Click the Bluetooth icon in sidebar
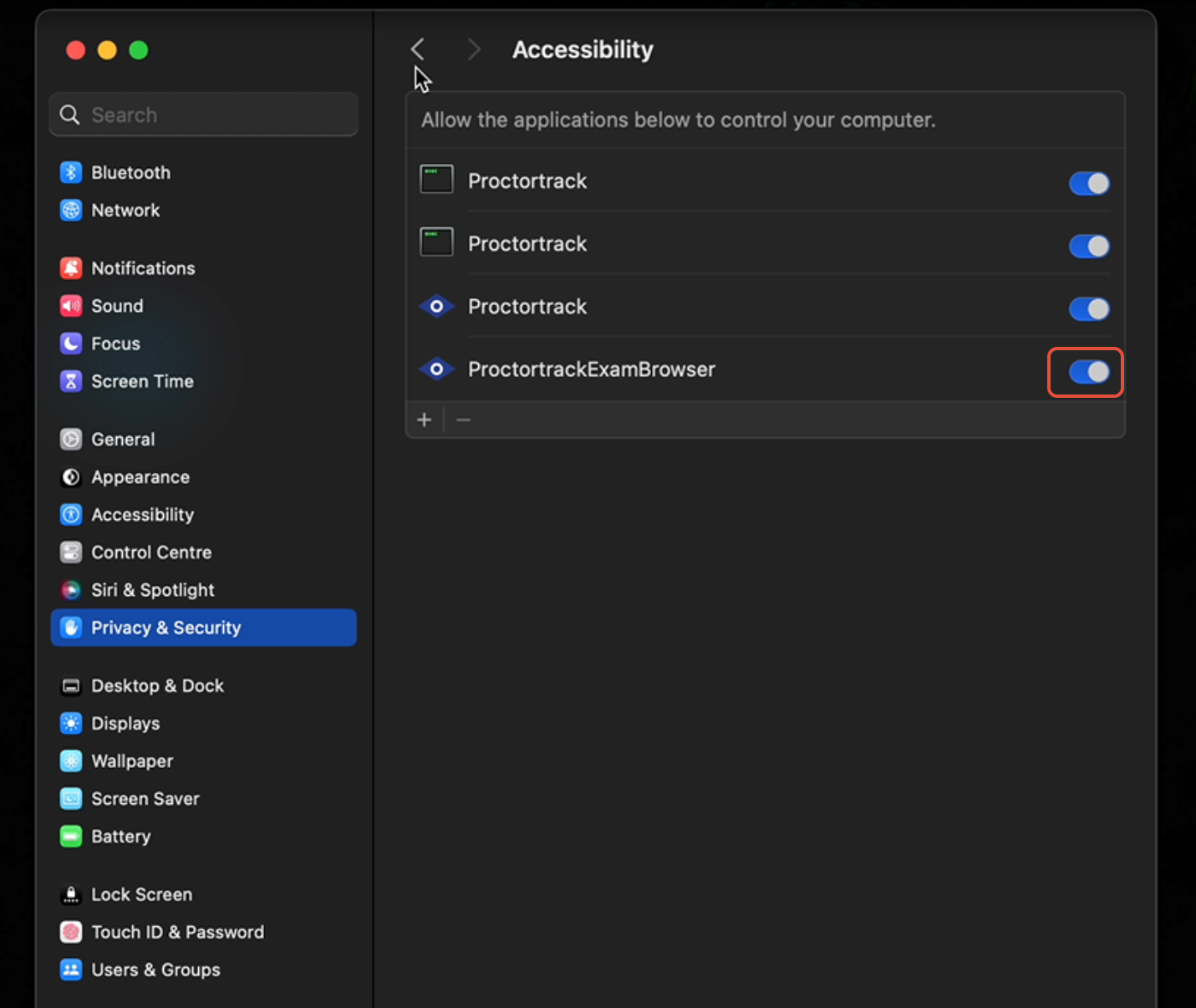The height and width of the screenshot is (1008, 1196). [x=71, y=172]
